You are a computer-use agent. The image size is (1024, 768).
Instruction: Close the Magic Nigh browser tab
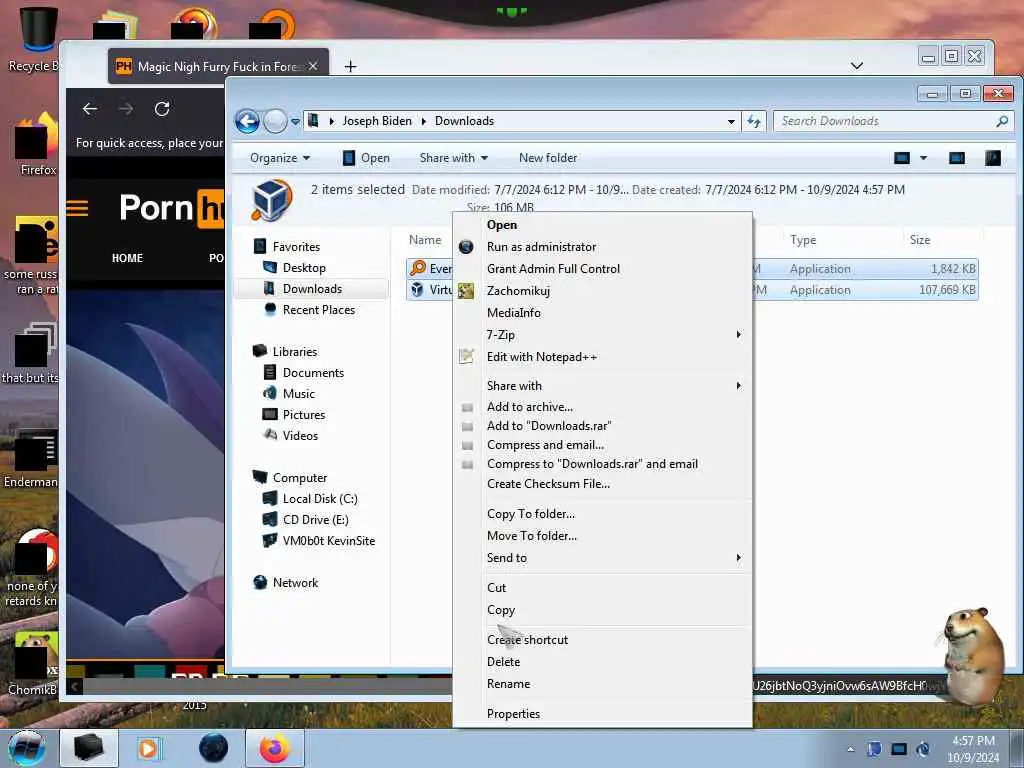point(313,66)
